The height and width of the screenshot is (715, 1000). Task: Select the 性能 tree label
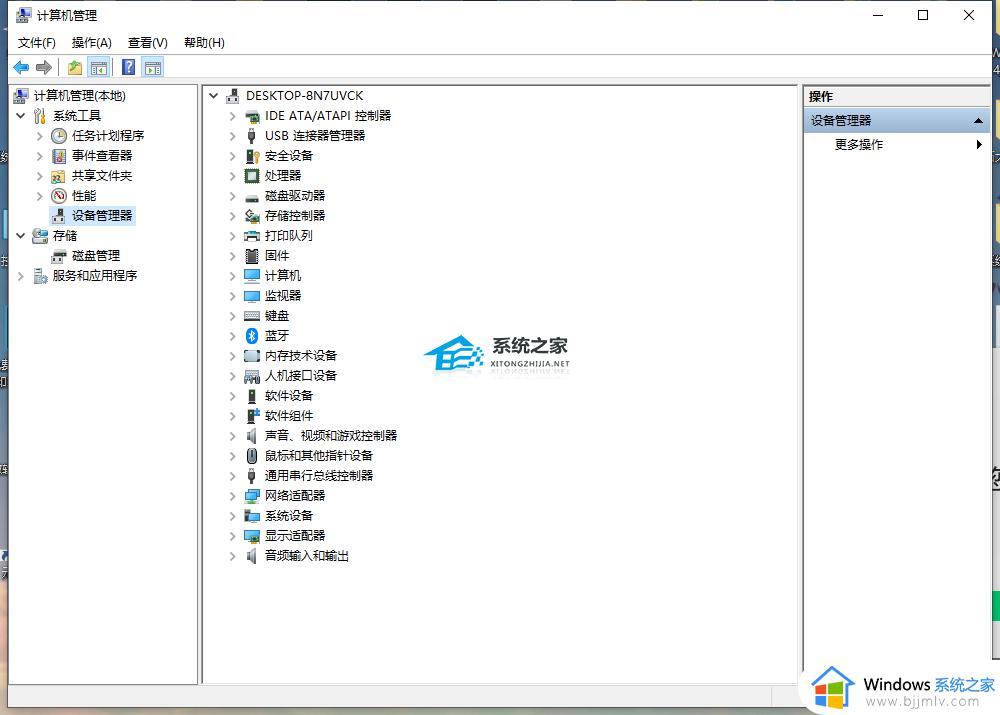pyautogui.click(x=84, y=196)
